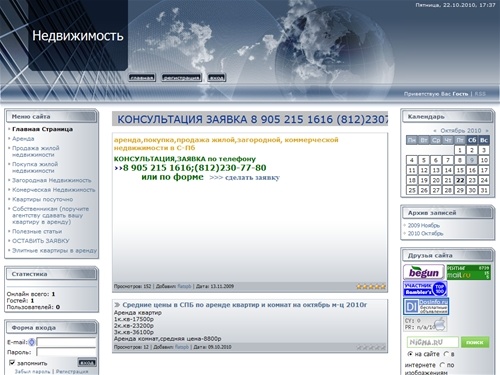Image resolution: width=500 pixels, height=375 pixels.
Task: Open Загородная Недвижимость menu item
Action: [x=52, y=180]
